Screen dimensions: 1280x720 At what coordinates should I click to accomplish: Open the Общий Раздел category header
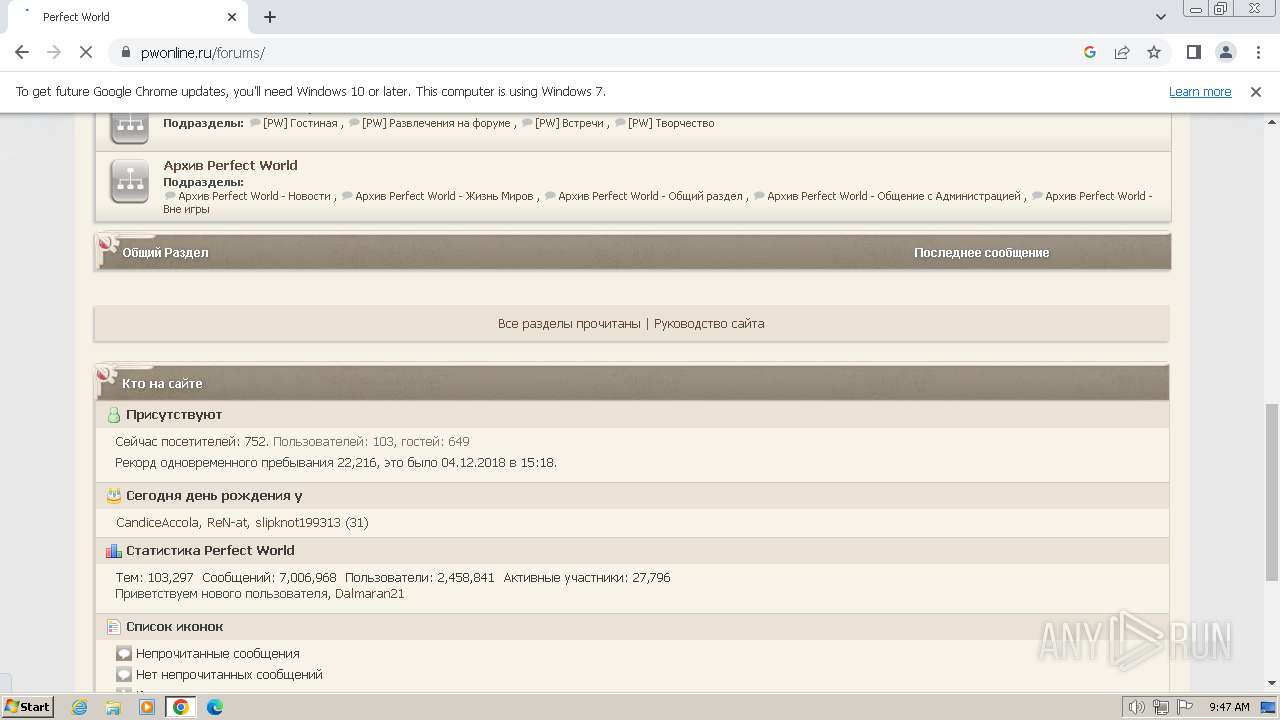pos(165,253)
